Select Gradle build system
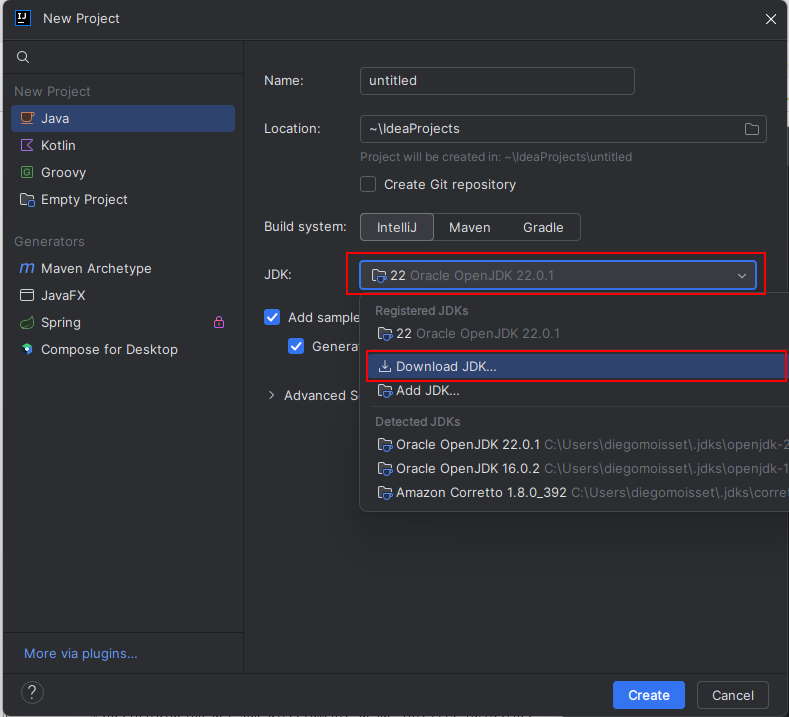The height and width of the screenshot is (717, 789). 543,227
